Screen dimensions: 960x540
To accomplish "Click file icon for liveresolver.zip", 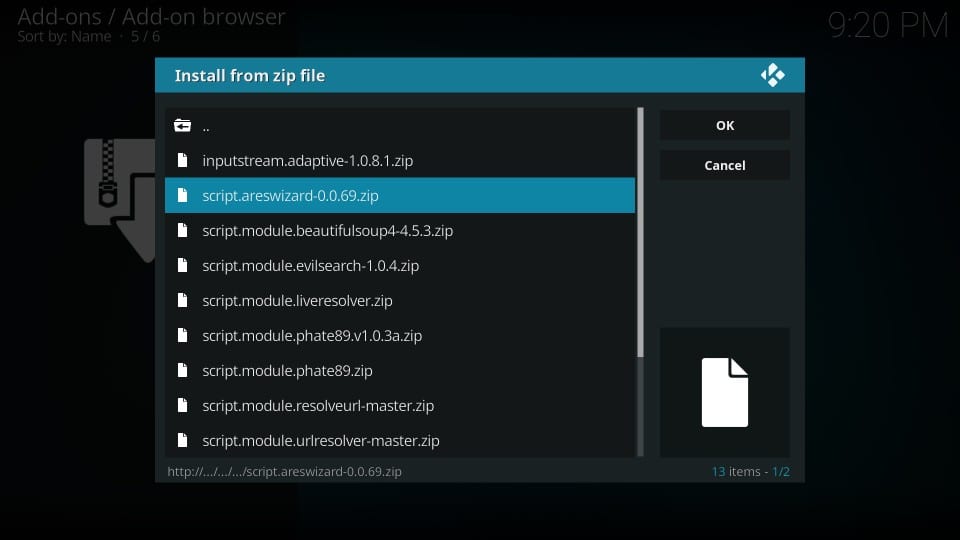I will (x=182, y=300).
